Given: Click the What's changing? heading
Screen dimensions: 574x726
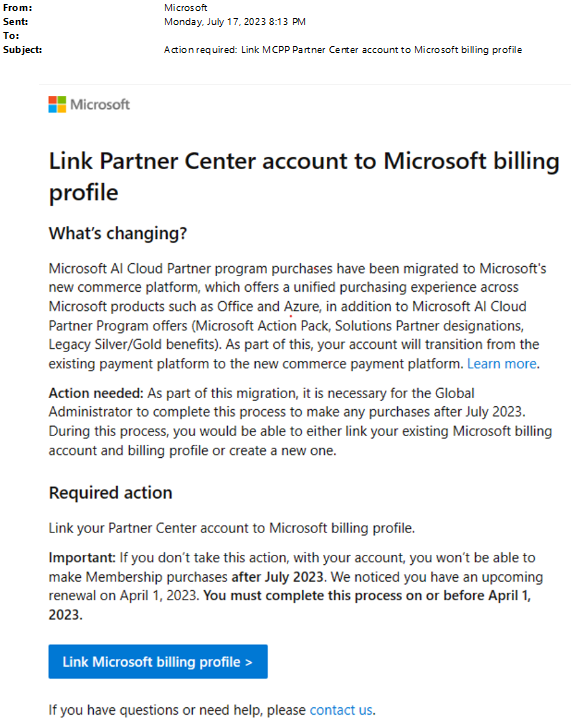Looking at the screenshot, I should click(x=118, y=233).
